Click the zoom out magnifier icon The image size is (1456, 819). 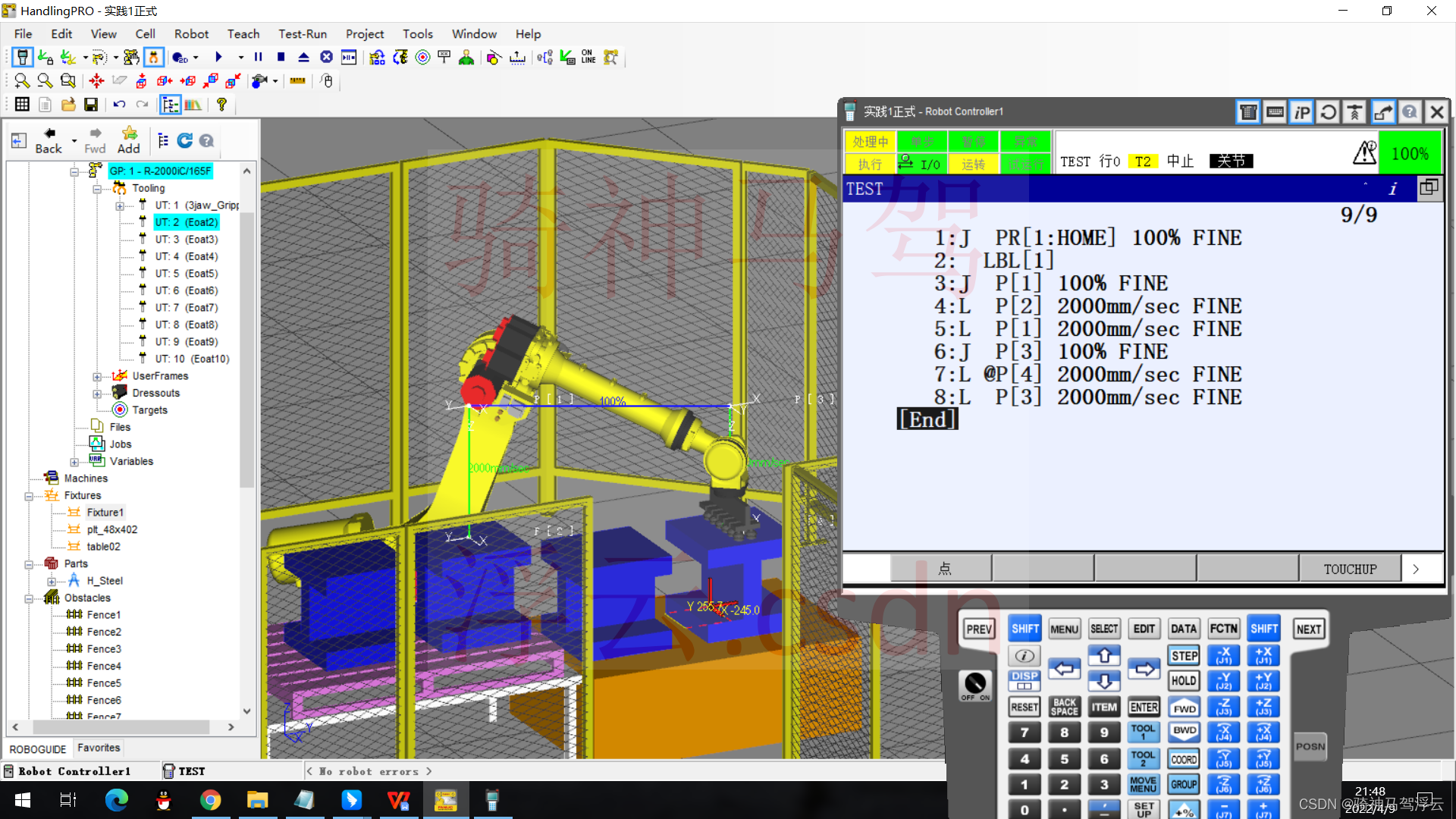[x=45, y=80]
